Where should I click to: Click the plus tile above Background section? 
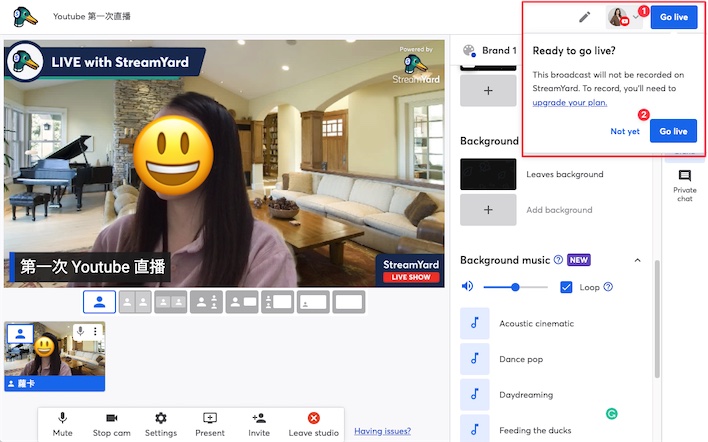488,91
